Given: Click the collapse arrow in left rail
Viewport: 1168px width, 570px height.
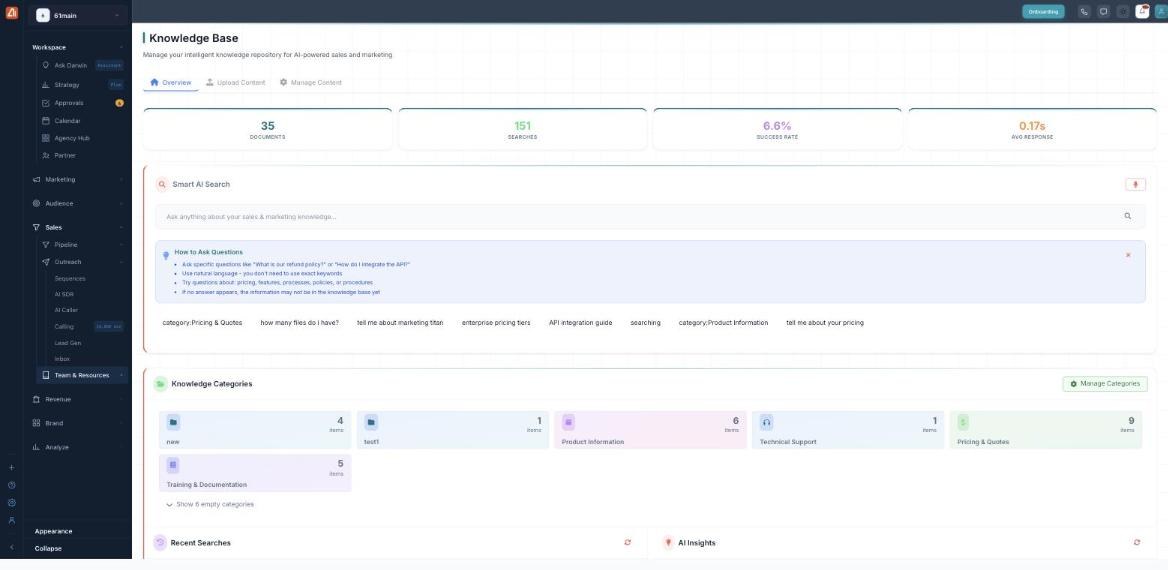Looking at the screenshot, I should coord(11,548).
